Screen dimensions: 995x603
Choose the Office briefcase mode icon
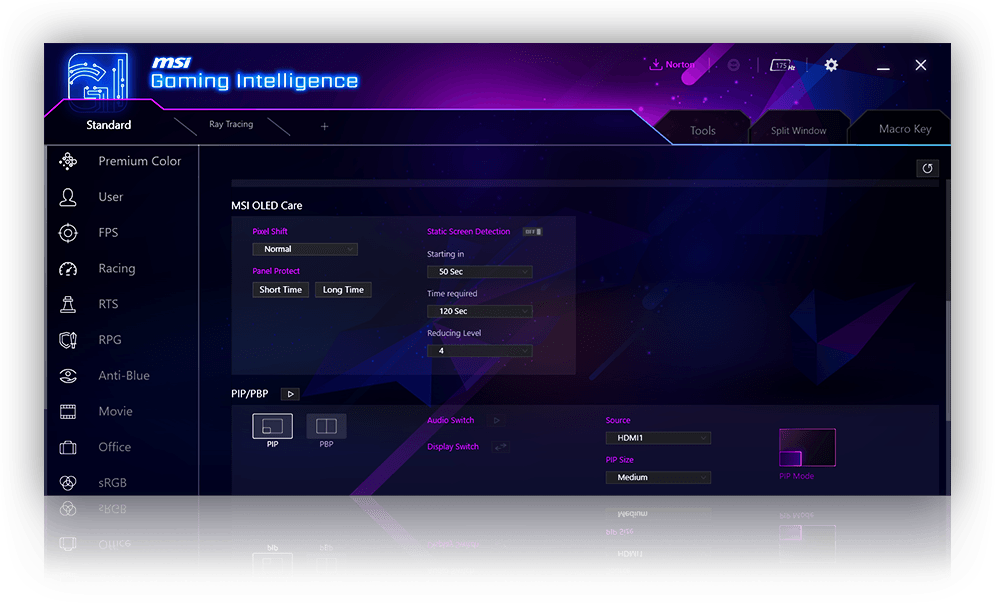pos(68,447)
